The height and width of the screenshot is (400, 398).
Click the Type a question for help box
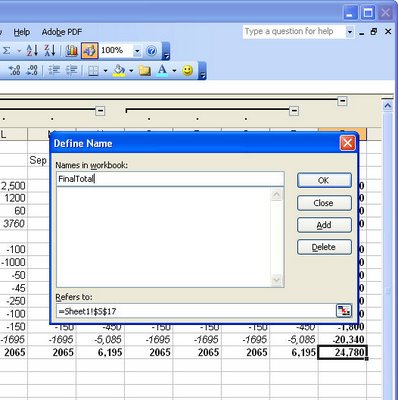293,32
